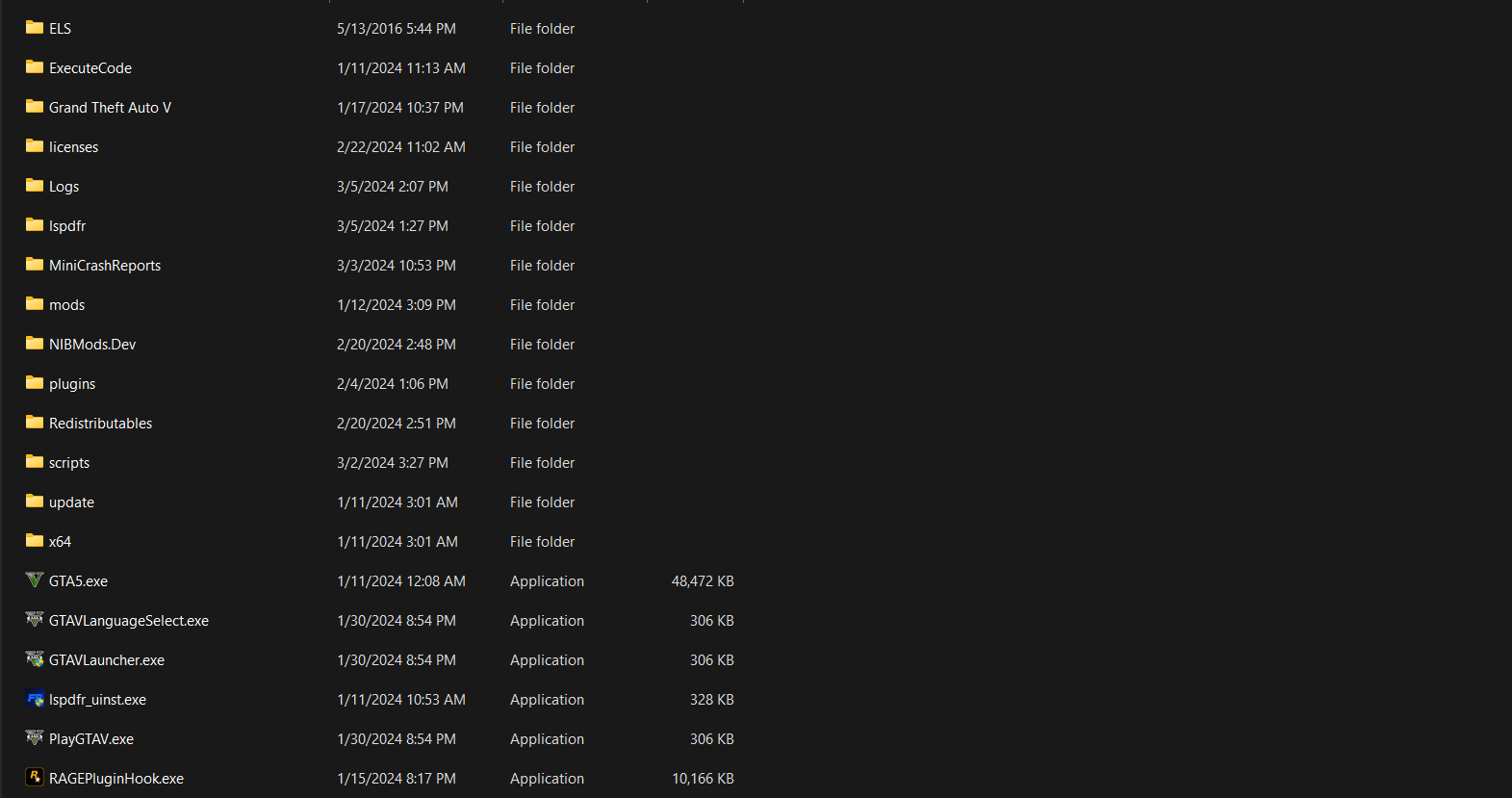Click the Redistributables folder name
Screen dimensions: 1512x798
(100, 424)
